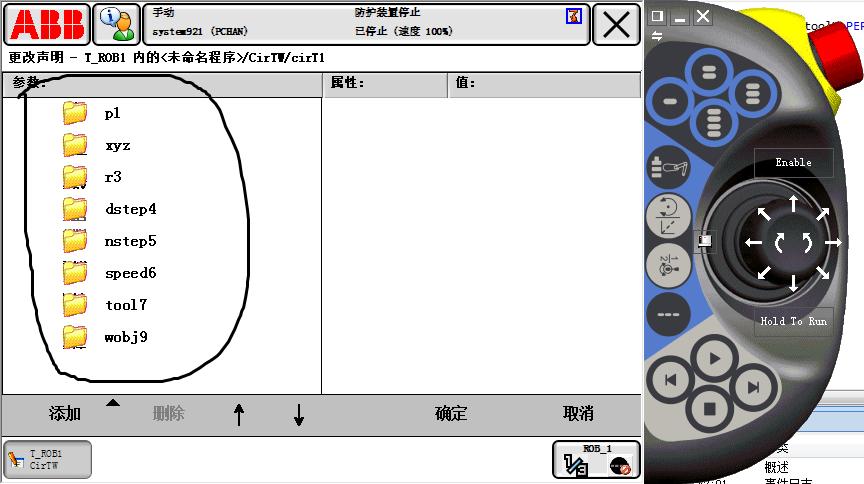The height and width of the screenshot is (484, 864).
Task: Select the speed6 parameter folder
Action: pos(131,273)
